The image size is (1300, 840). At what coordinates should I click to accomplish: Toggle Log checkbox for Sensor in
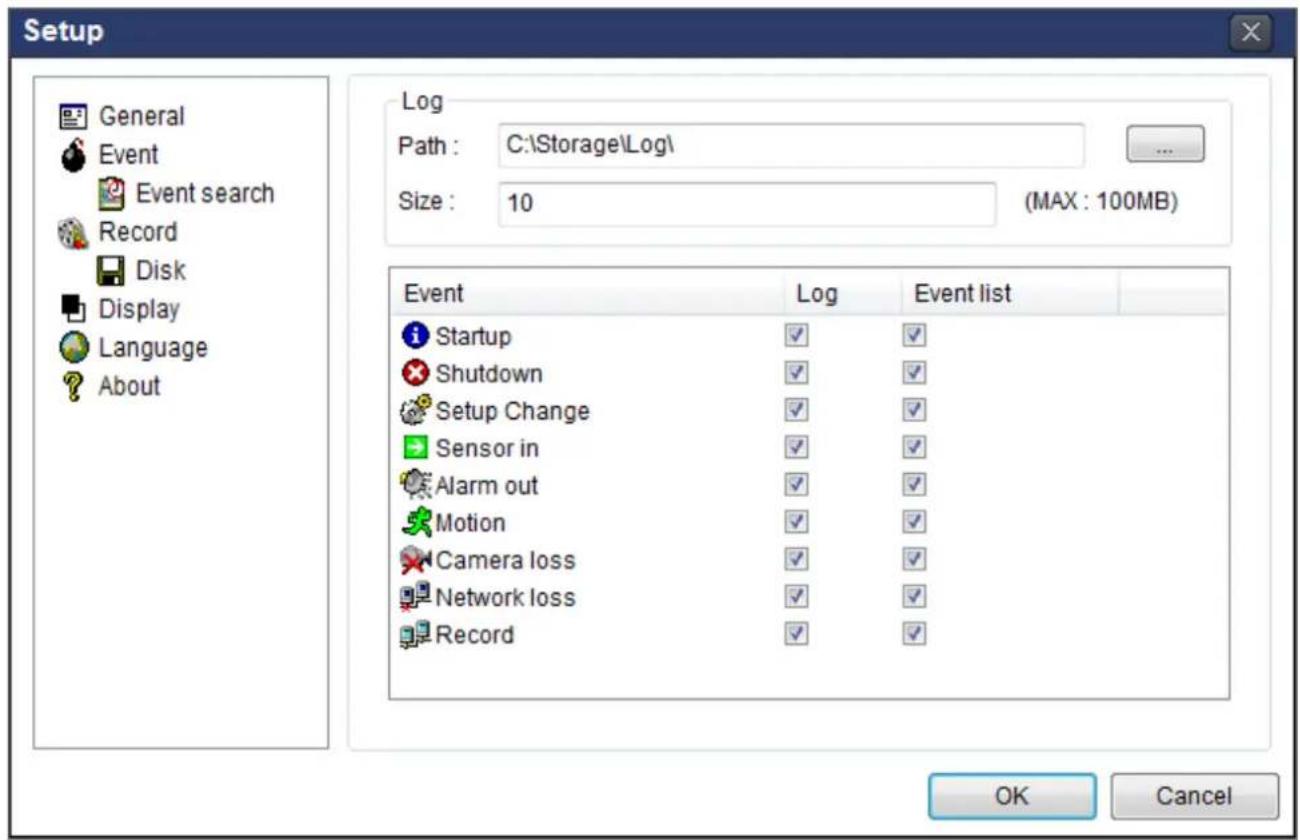[797, 448]
